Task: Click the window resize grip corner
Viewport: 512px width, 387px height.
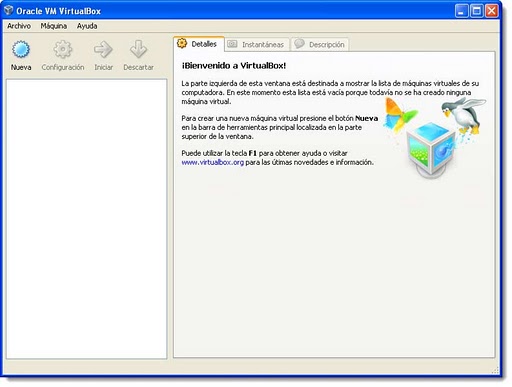Action: point(495,370)
